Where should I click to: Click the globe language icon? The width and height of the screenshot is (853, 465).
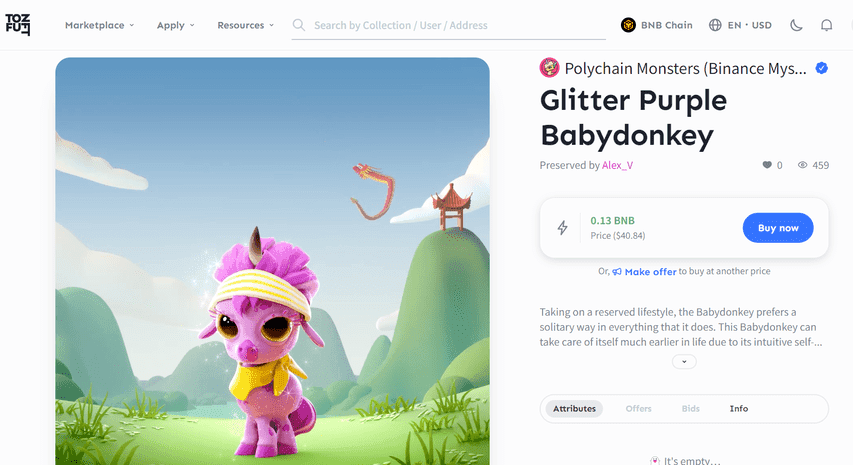pyautogui.click(x=715, y=25)
